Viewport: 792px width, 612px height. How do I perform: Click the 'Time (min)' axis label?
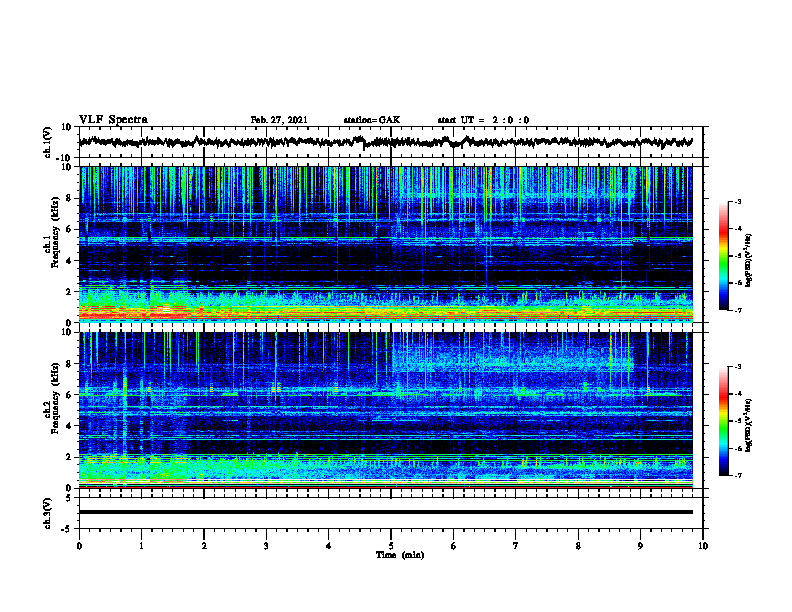tap(400, 555)
